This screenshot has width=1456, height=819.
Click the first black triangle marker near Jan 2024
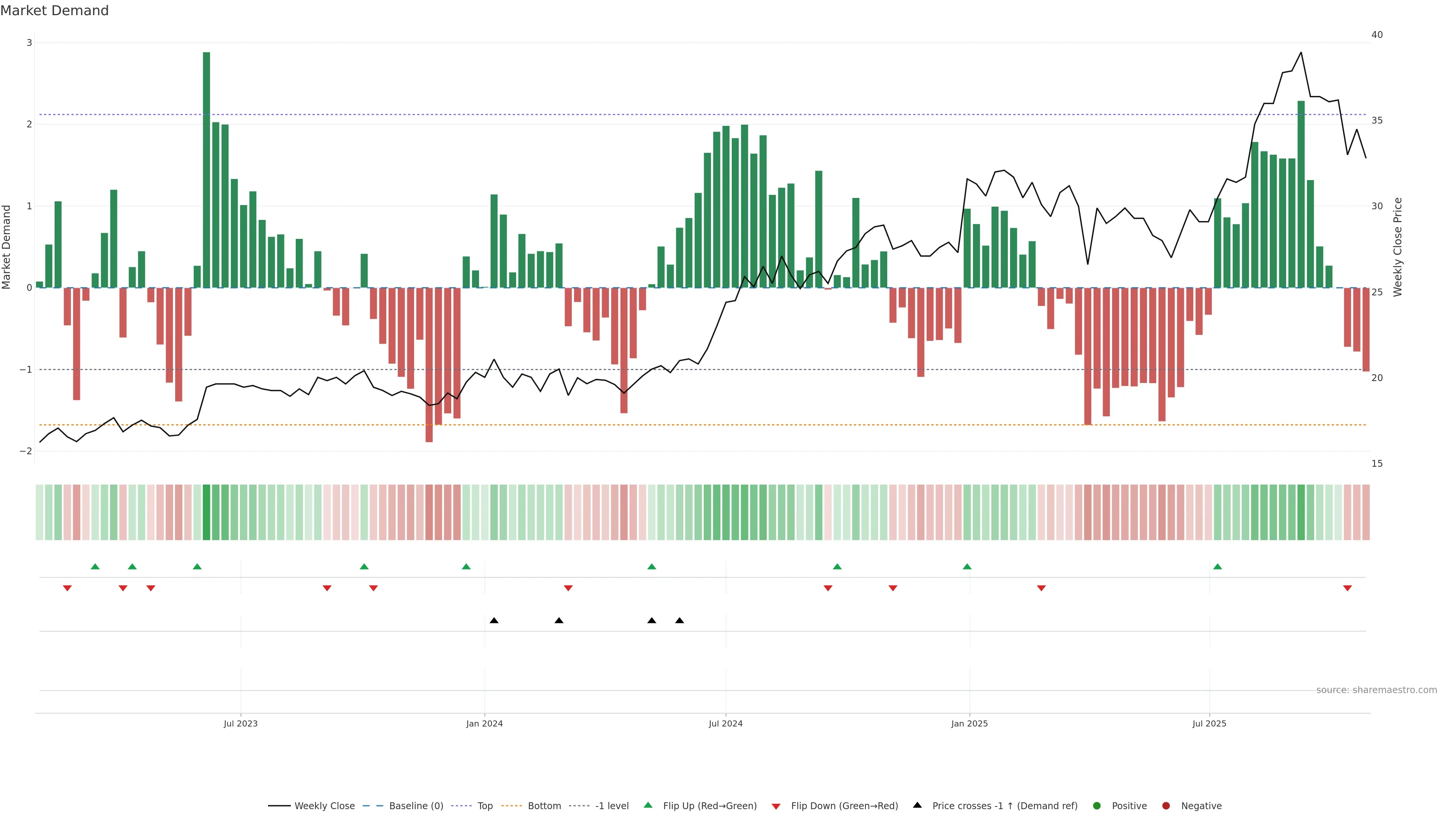(x=494, y=621)
